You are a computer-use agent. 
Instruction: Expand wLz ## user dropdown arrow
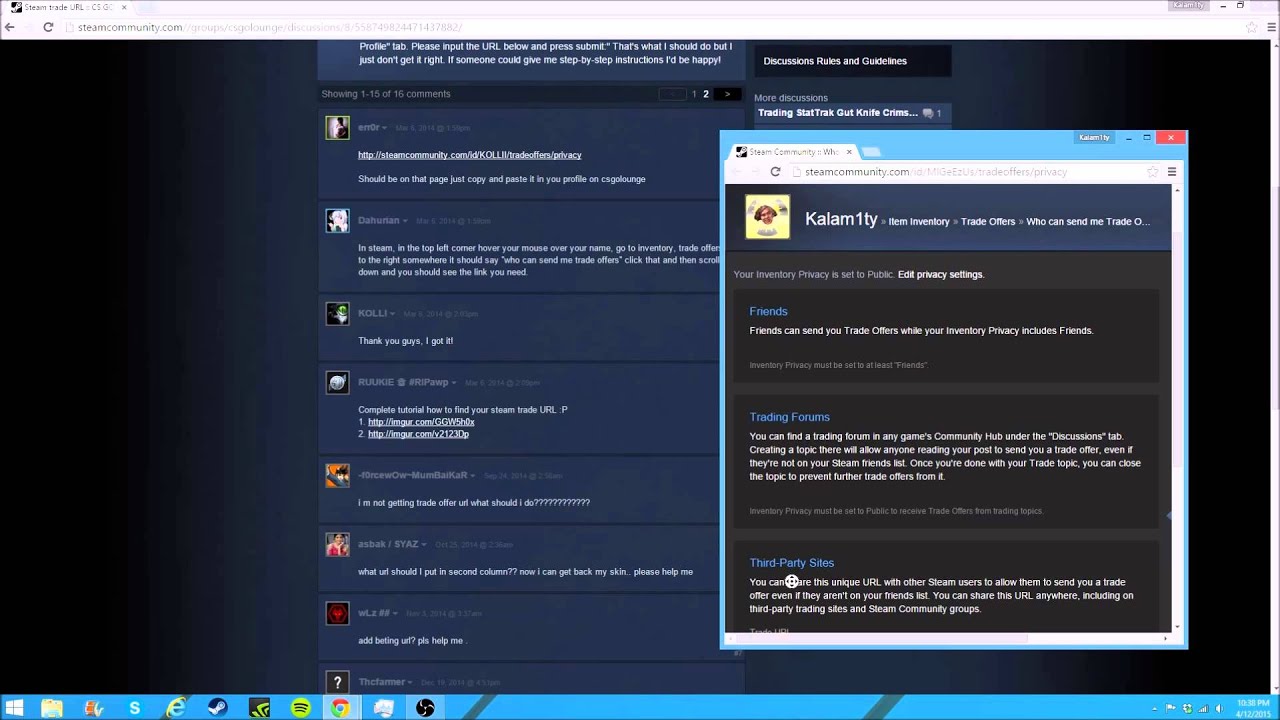tap(396, 613)
